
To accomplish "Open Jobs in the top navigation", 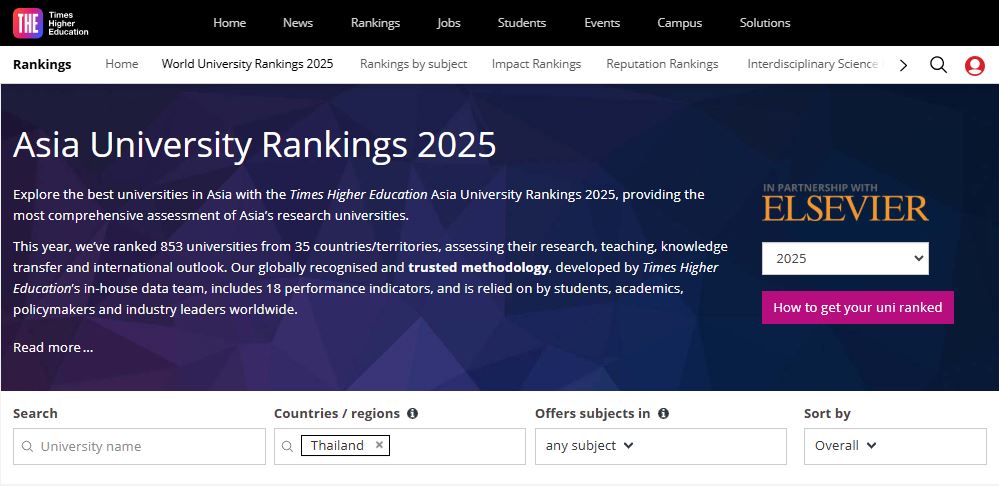I will pyautogui.click(x=449, y=23).
